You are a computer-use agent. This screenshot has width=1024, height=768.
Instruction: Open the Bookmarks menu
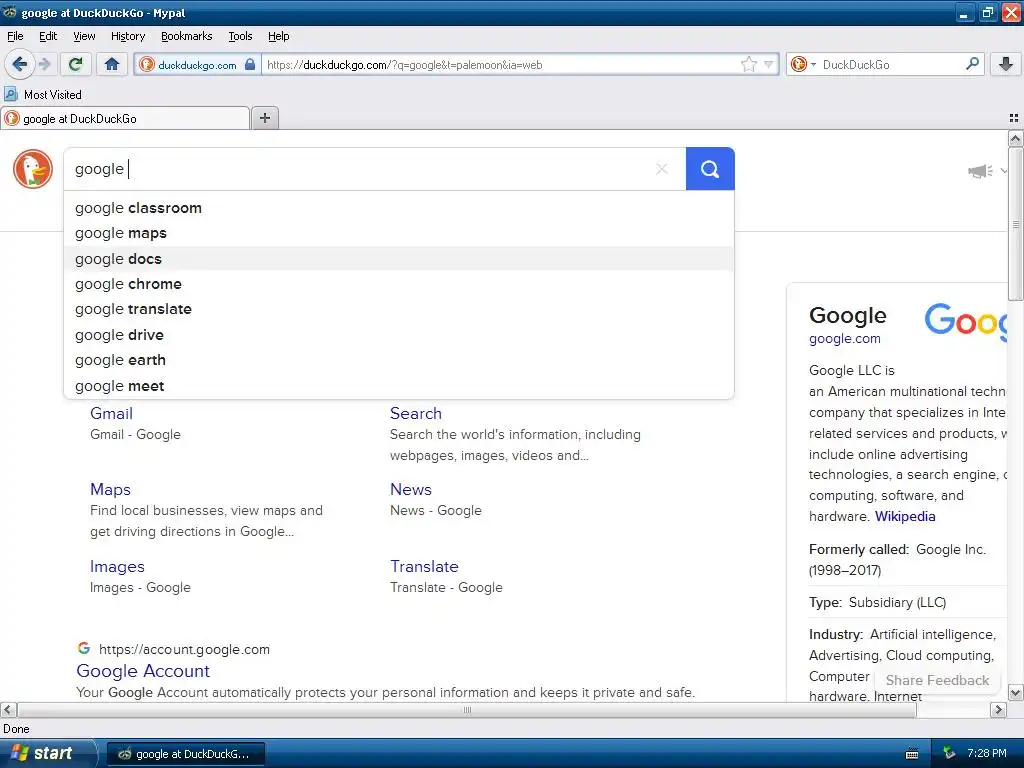pos(186,36)
